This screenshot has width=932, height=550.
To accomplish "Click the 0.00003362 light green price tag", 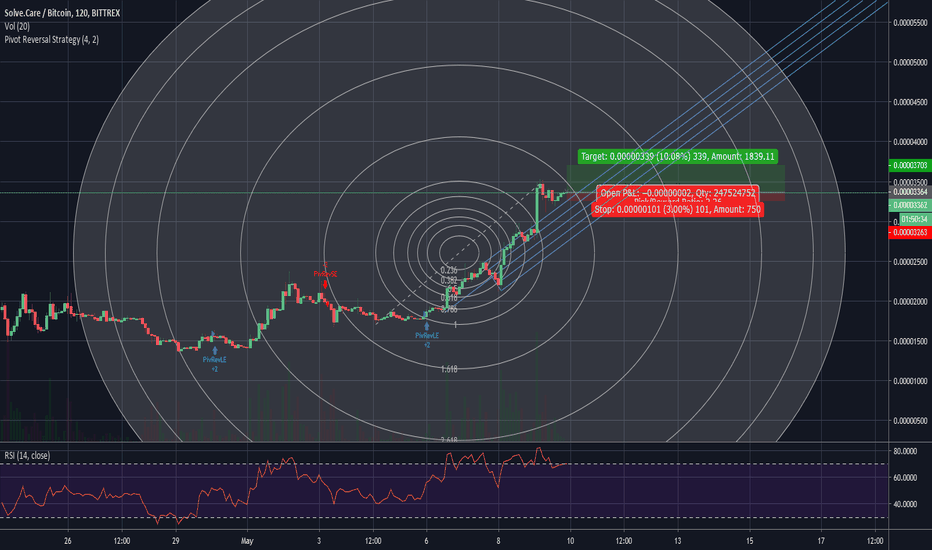I will click(909, 205).
